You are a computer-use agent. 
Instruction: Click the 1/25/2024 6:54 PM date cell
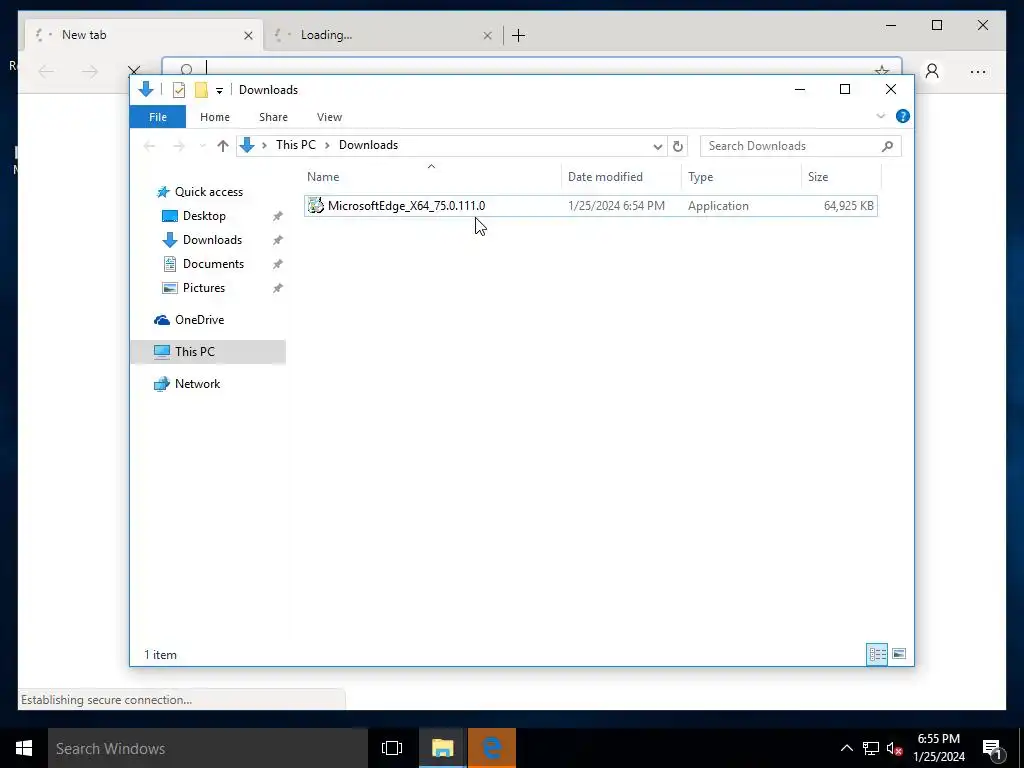pyautogui.click(x=616, y=206)
